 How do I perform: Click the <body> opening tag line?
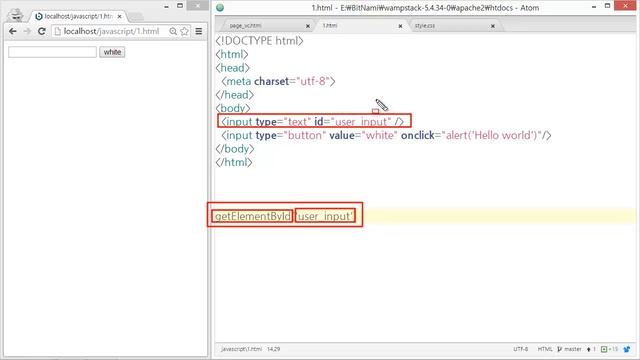coord(233,108)
